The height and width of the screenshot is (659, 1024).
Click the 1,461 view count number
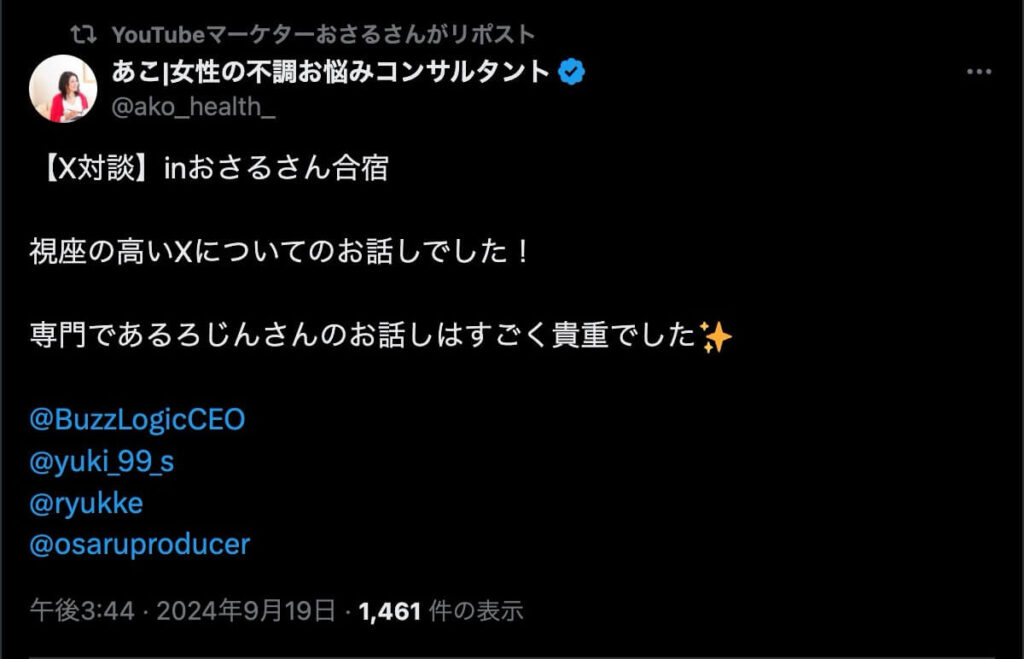(x=388, y=611)
